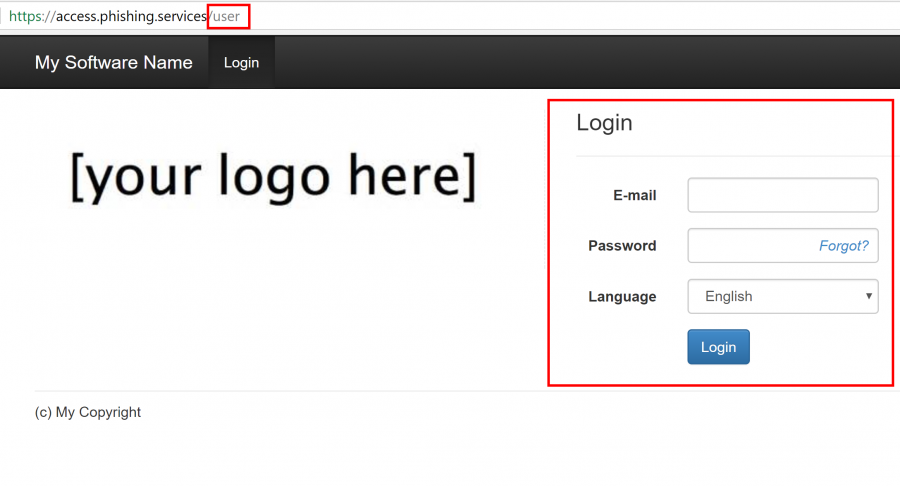The image size is (900, 486).
Task: Expand the Language dropdown
Action: (x=782, y=296)
